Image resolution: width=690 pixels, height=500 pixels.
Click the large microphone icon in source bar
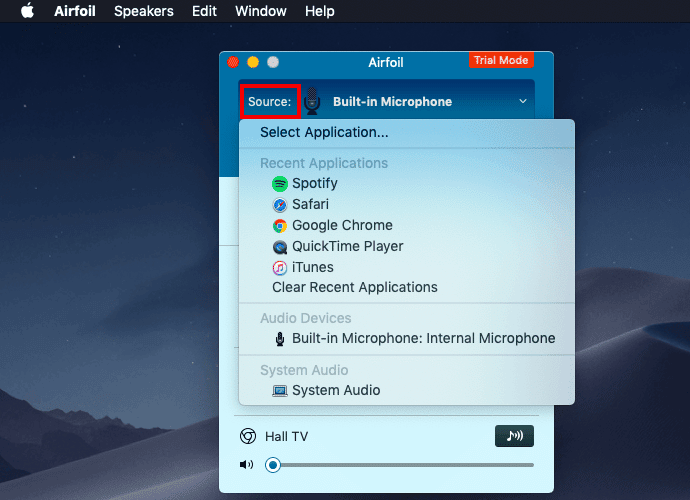pyautogui.click(x=312, y=101)
